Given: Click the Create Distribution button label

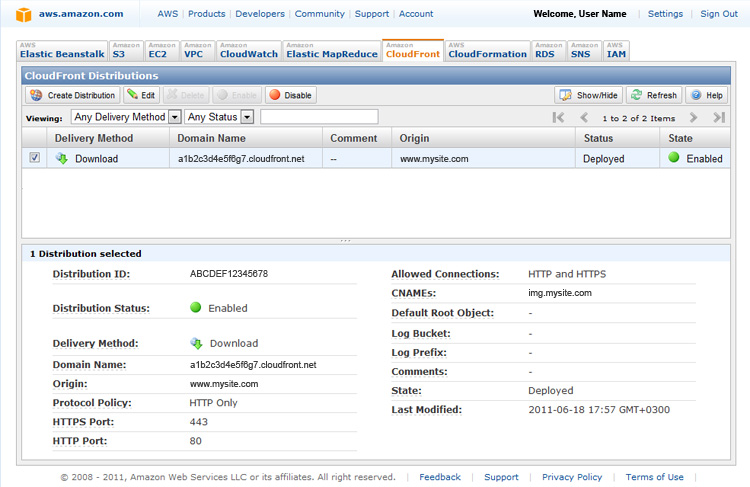Looking at the screenshot, I should click(x=81, y=95).
